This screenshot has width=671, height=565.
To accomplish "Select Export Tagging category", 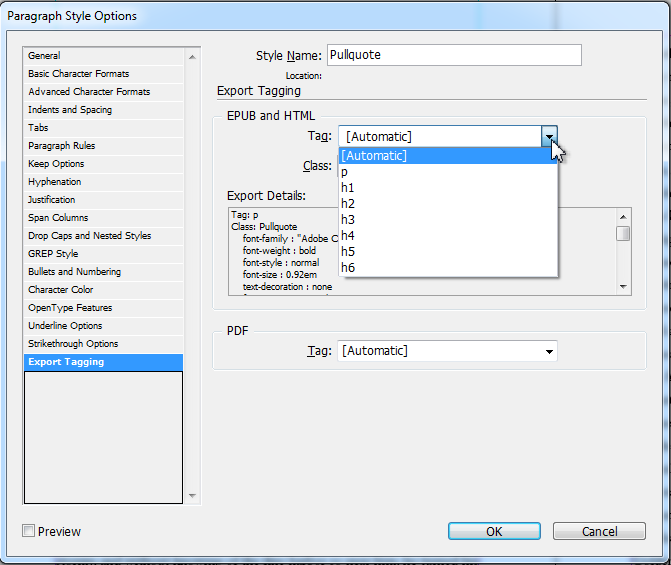I will point(104,362).
